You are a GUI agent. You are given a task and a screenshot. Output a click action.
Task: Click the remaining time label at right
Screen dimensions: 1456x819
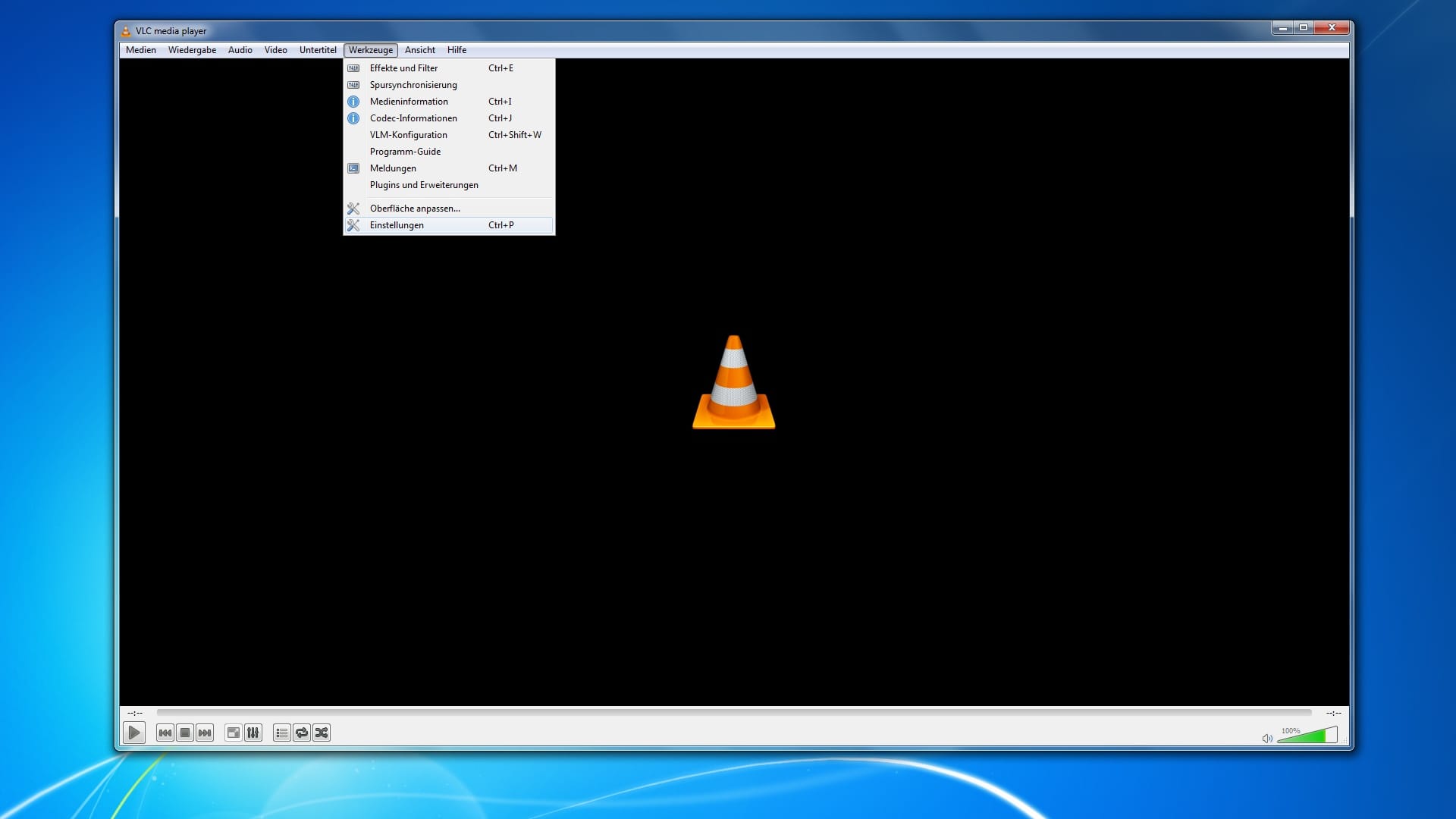point(1333,713)
